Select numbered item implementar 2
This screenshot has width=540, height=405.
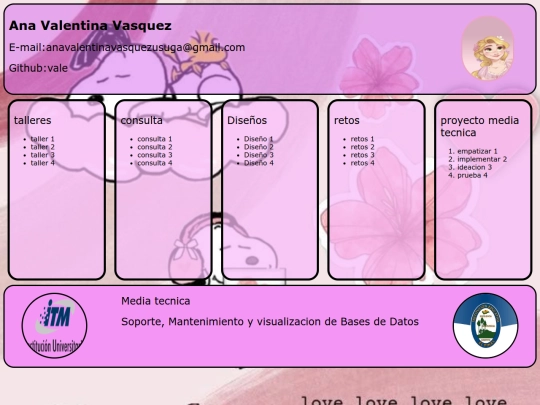tap(482, 159)
